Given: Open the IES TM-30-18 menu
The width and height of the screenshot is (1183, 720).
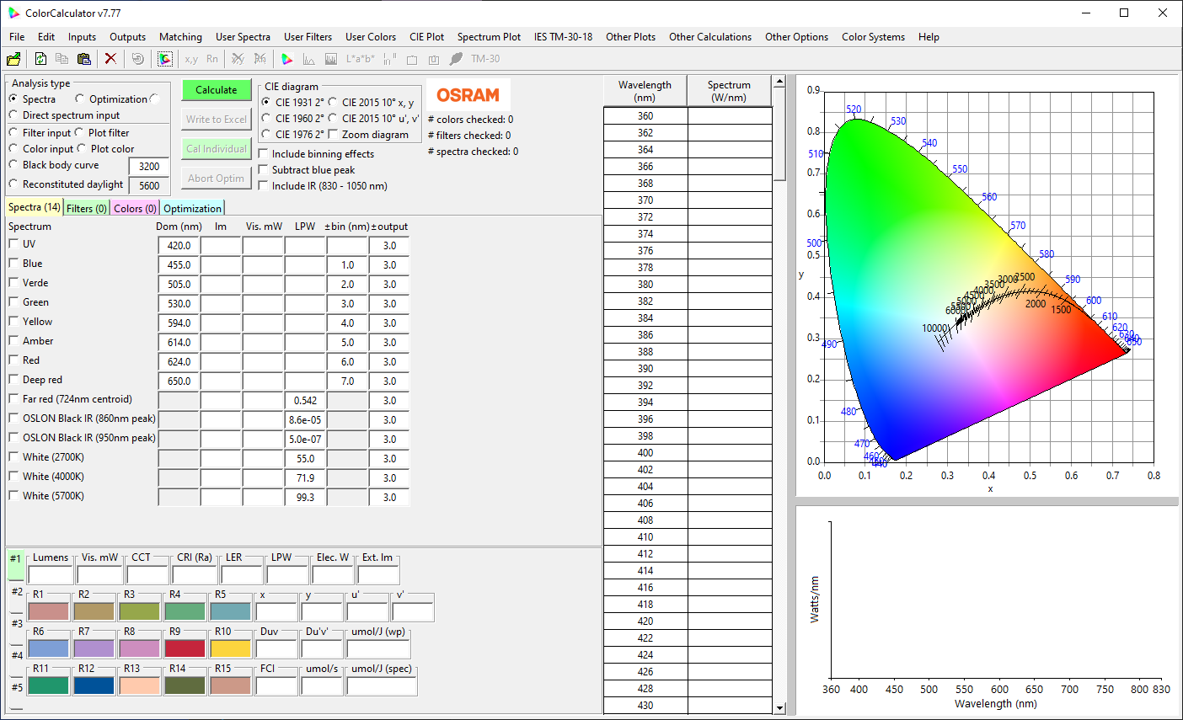Looking at the screenshot, I should (562, 37).
